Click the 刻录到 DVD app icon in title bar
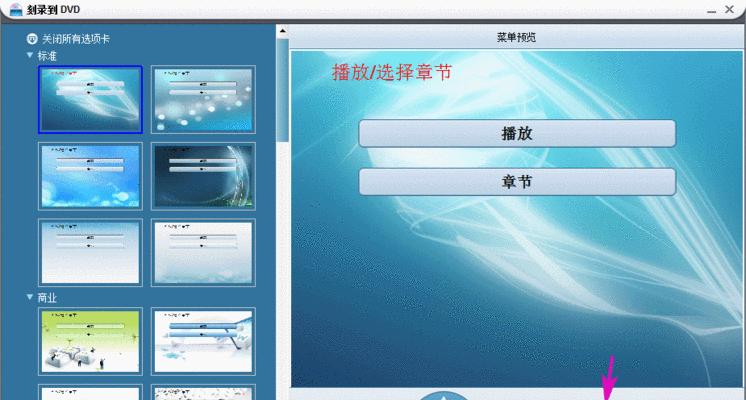This screenshot has width=746, height=400. pos(16,9)
